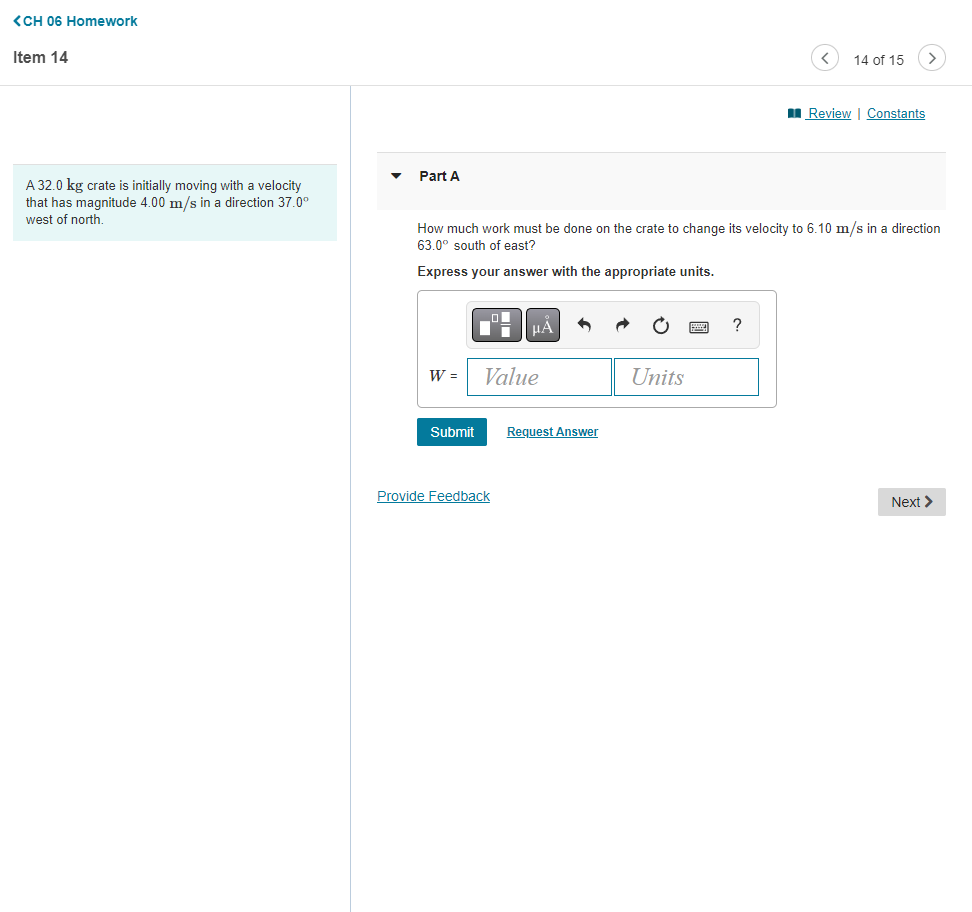Reset the answer with the reset icon

pyautogui.click(x=660, y=324)
